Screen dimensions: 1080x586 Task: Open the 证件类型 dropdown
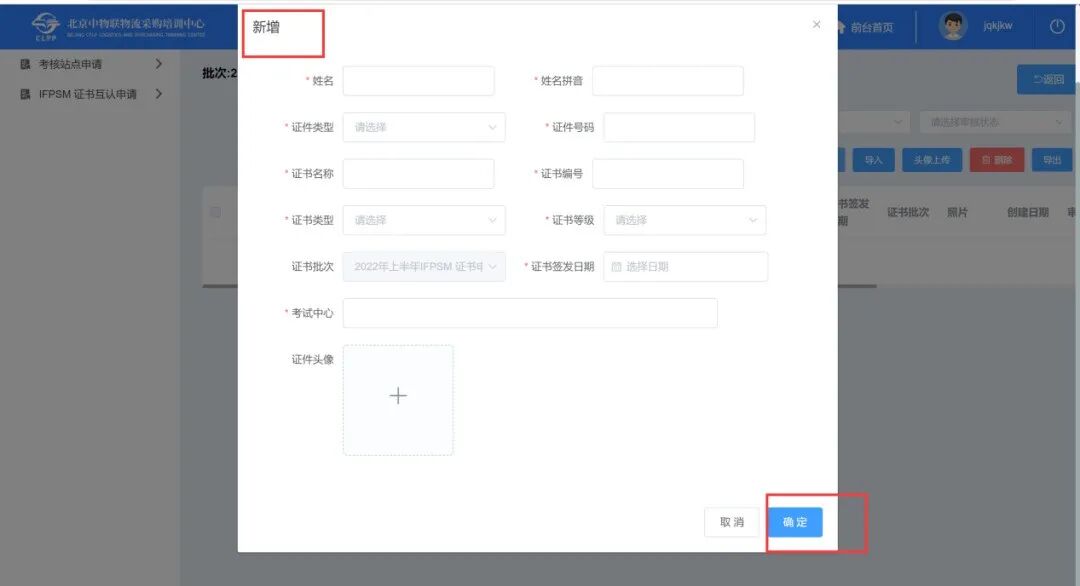coord(422,127)
